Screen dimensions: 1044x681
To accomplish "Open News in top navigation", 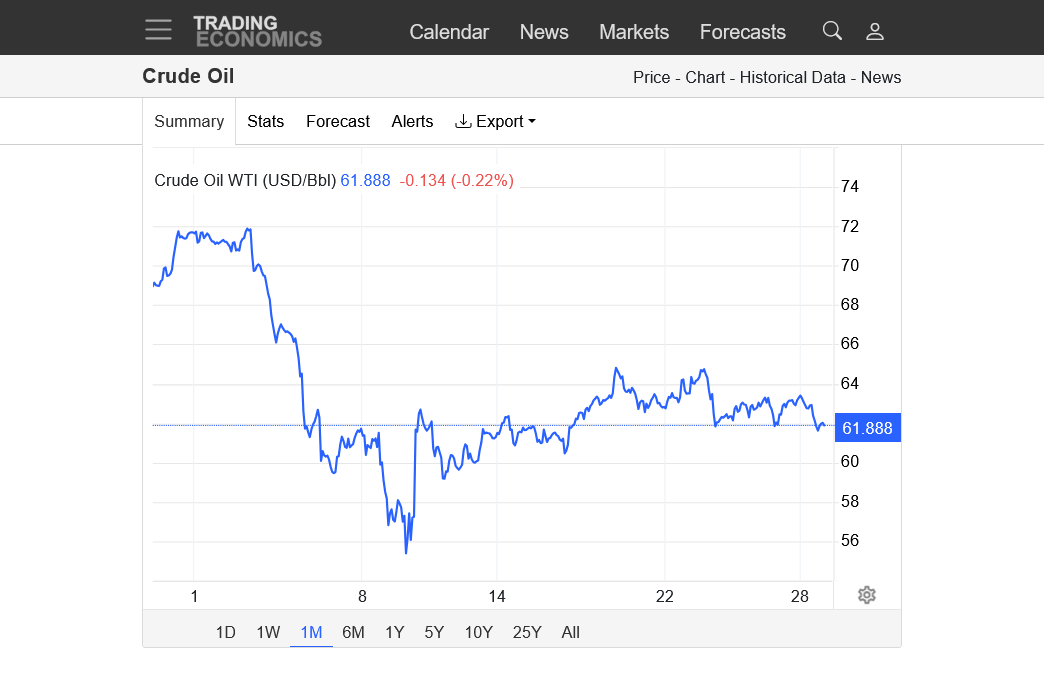I will [544, 32].
